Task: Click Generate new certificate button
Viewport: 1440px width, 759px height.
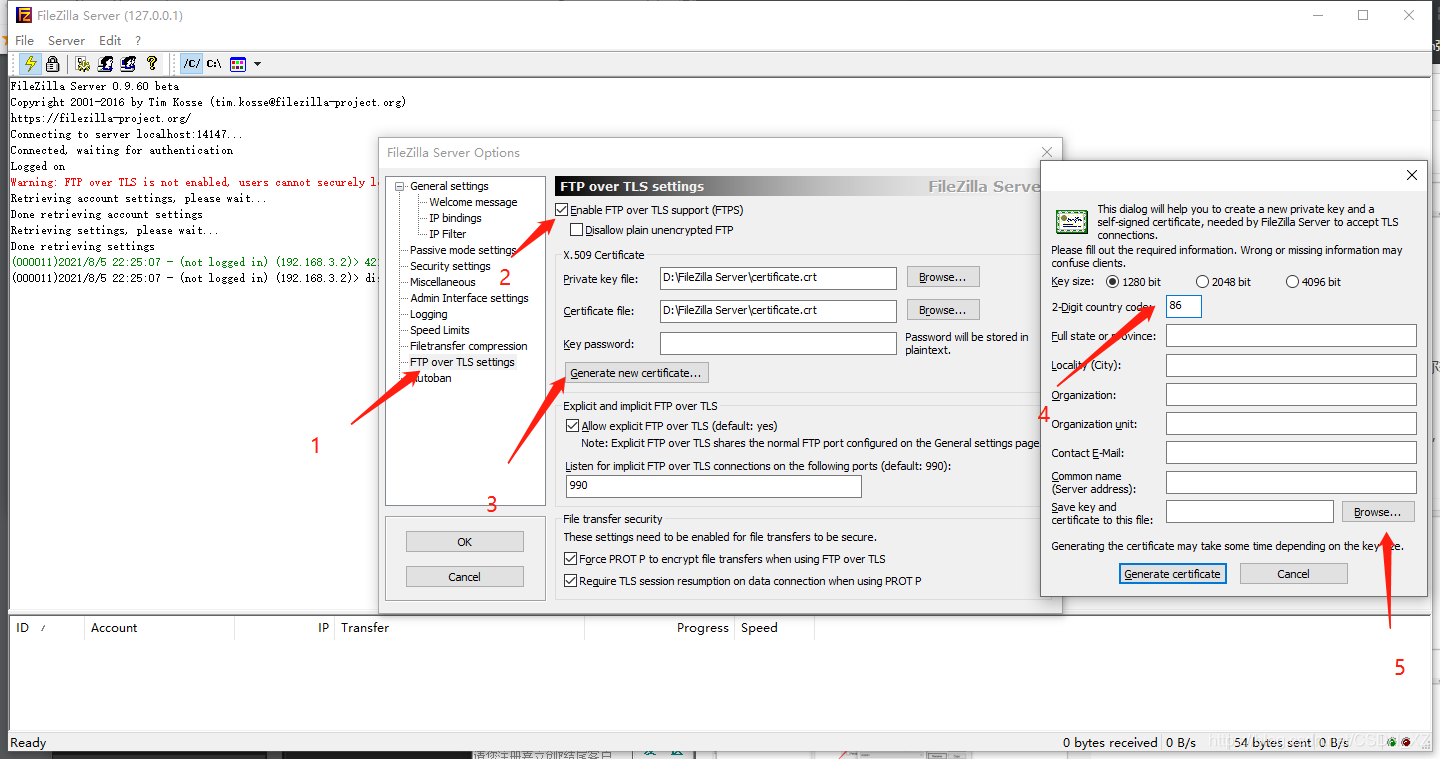Action: point(637,373)
